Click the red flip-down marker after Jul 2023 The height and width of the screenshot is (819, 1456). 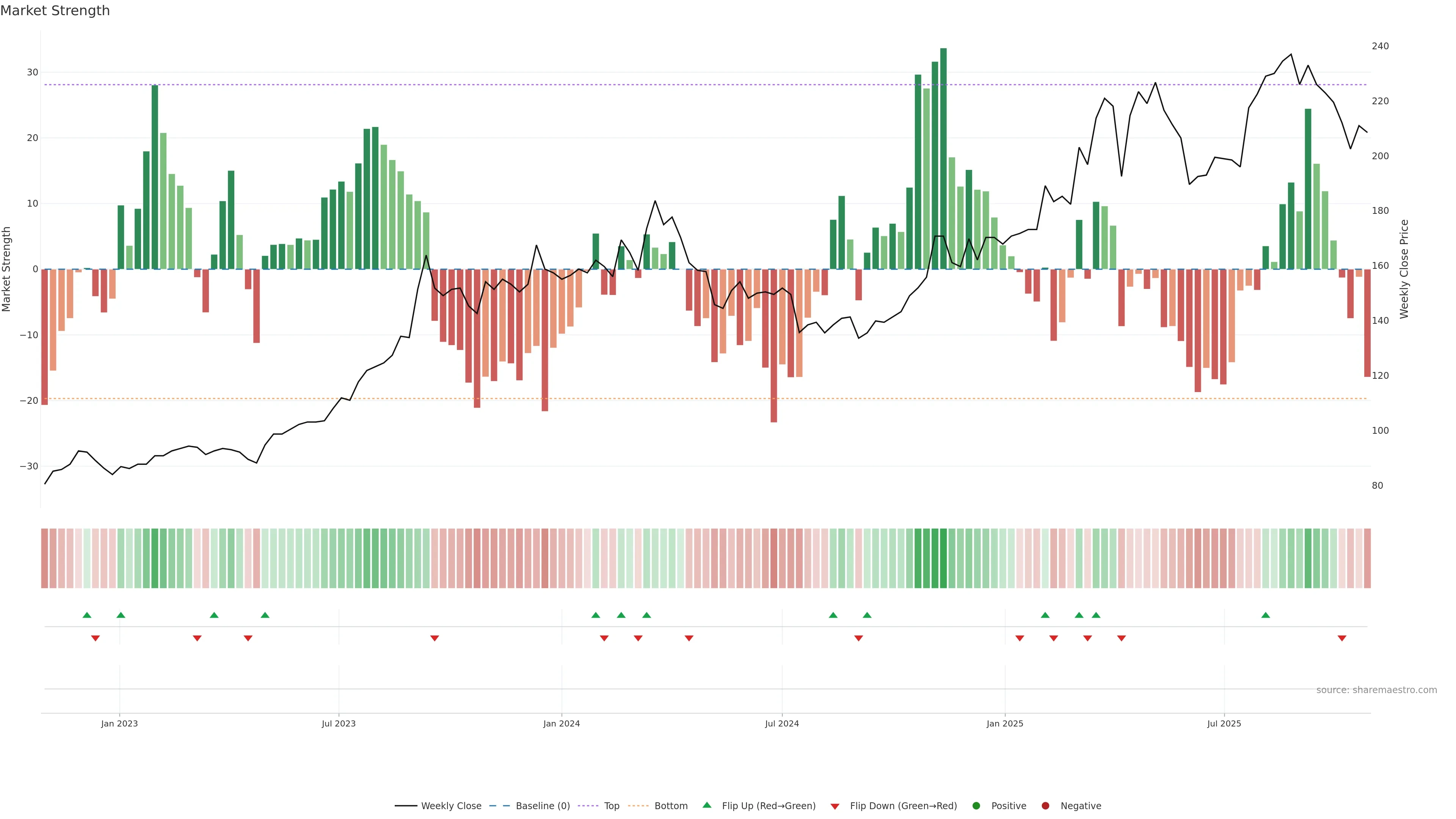pyautogui.click(x=435, y=638)
